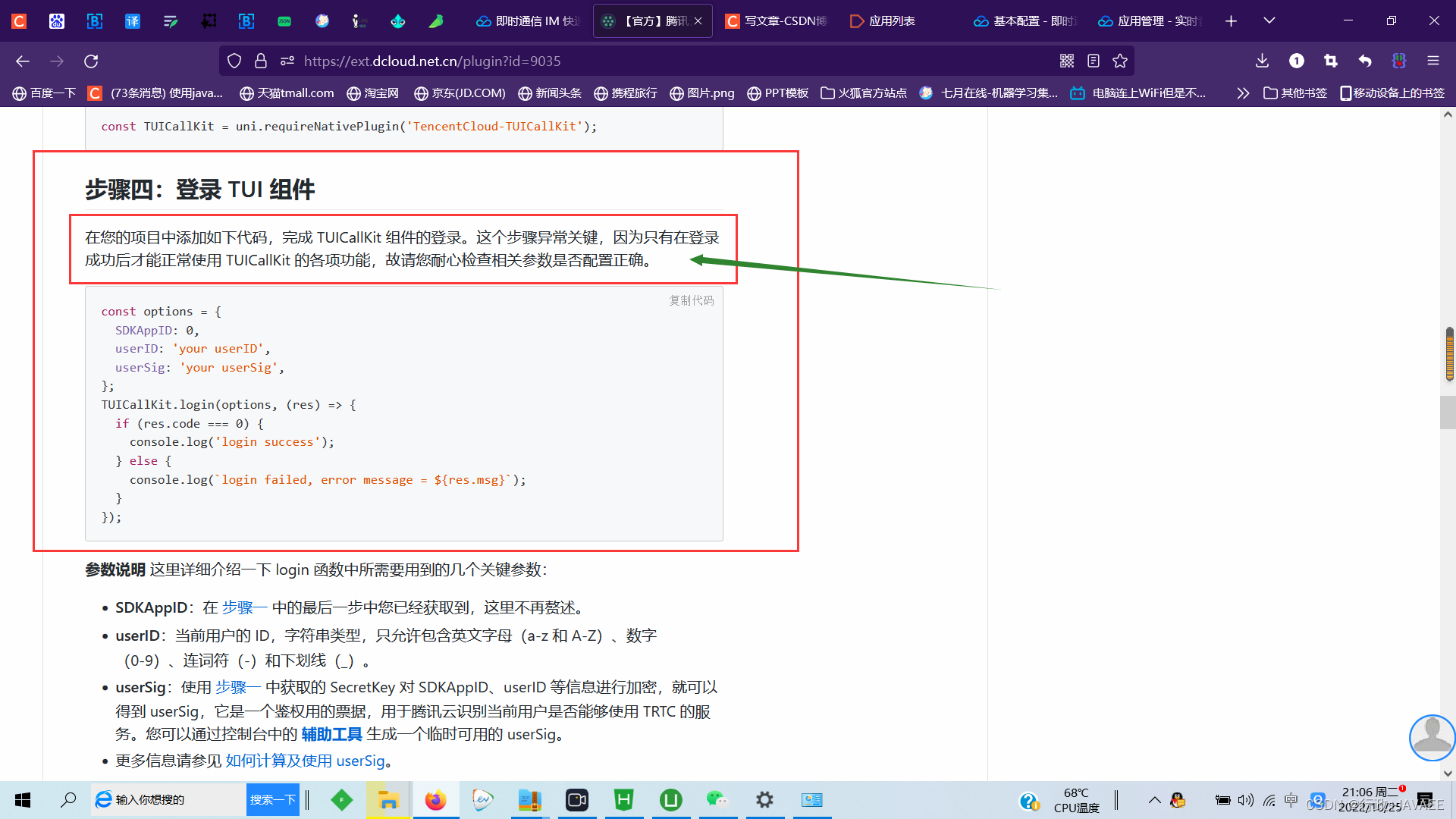Switch to the 基本配置 tab
The image size is (1456, 819).
1025,21
